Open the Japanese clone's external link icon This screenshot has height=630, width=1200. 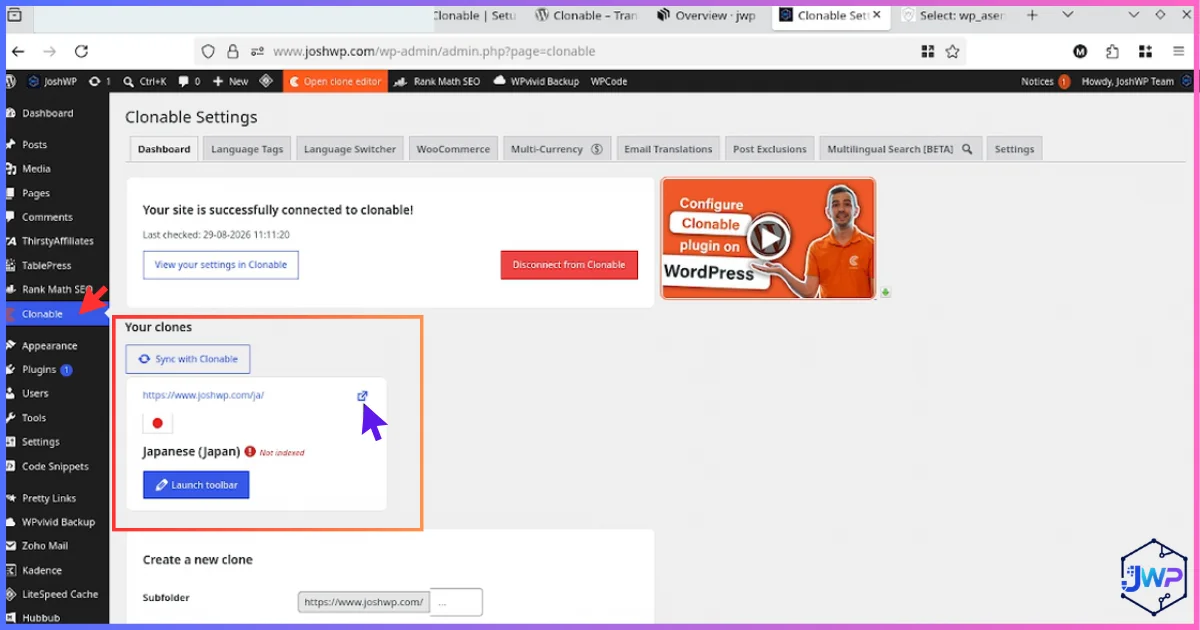[362, 396]
